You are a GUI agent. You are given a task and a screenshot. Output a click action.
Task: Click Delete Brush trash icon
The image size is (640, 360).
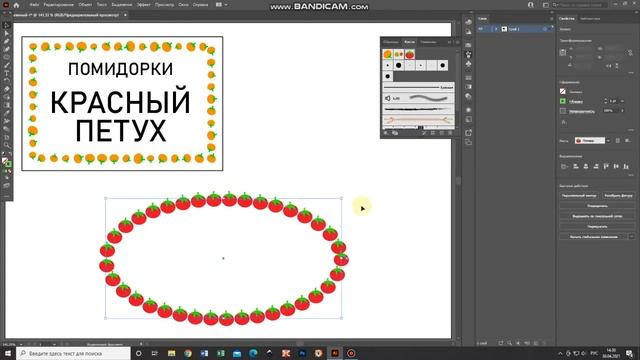(x=450, y=133)
